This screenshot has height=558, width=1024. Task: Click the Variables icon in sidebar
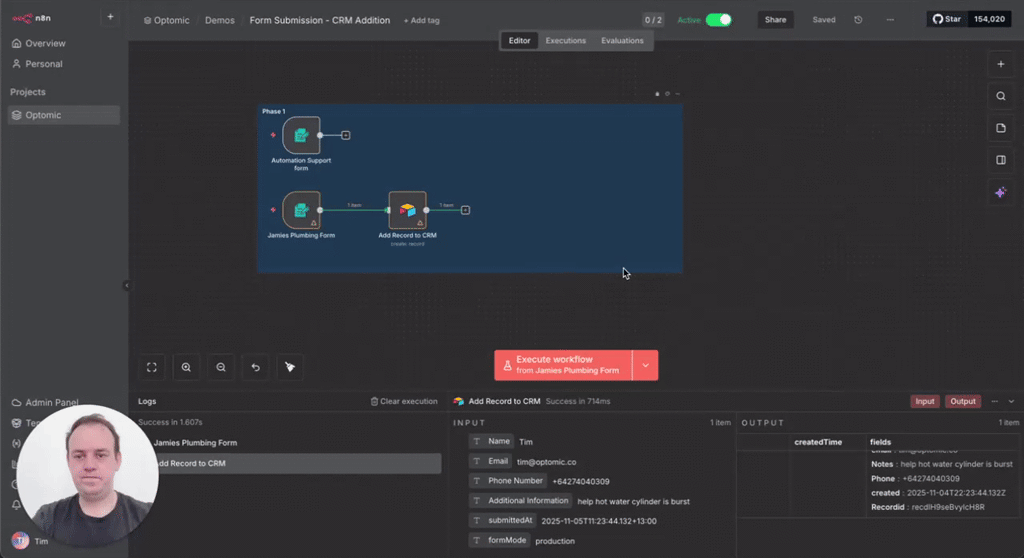point(16,444)
